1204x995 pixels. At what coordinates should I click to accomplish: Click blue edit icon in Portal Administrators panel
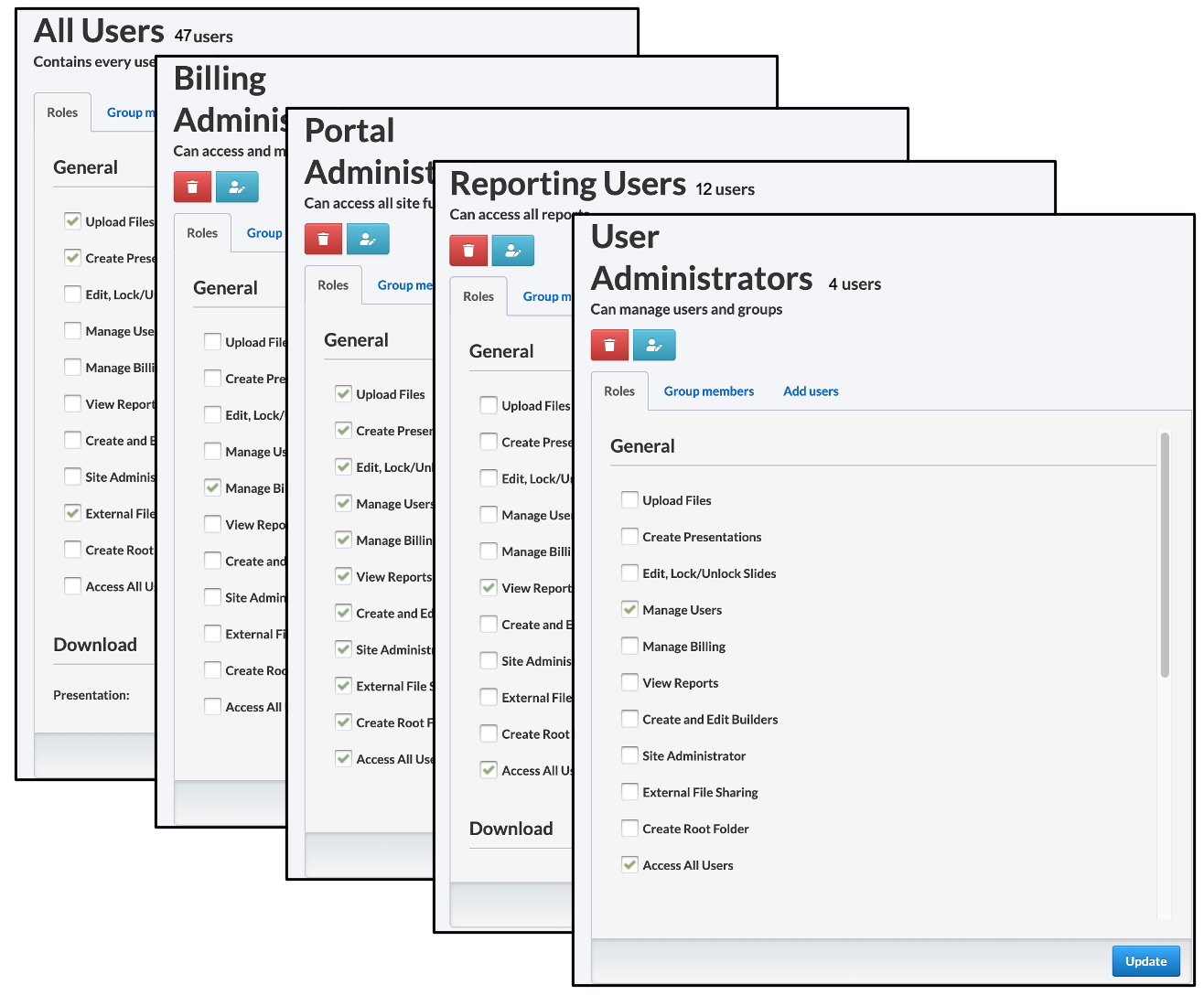tap(368, 239)
